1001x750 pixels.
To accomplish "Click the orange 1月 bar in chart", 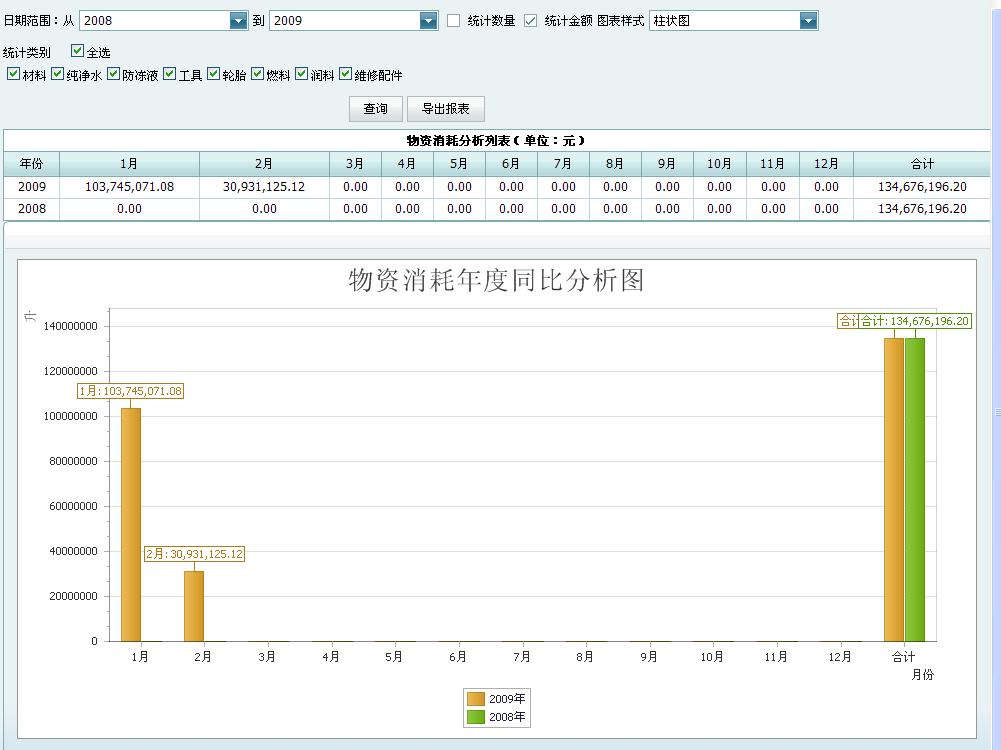I will coord(131,524).
